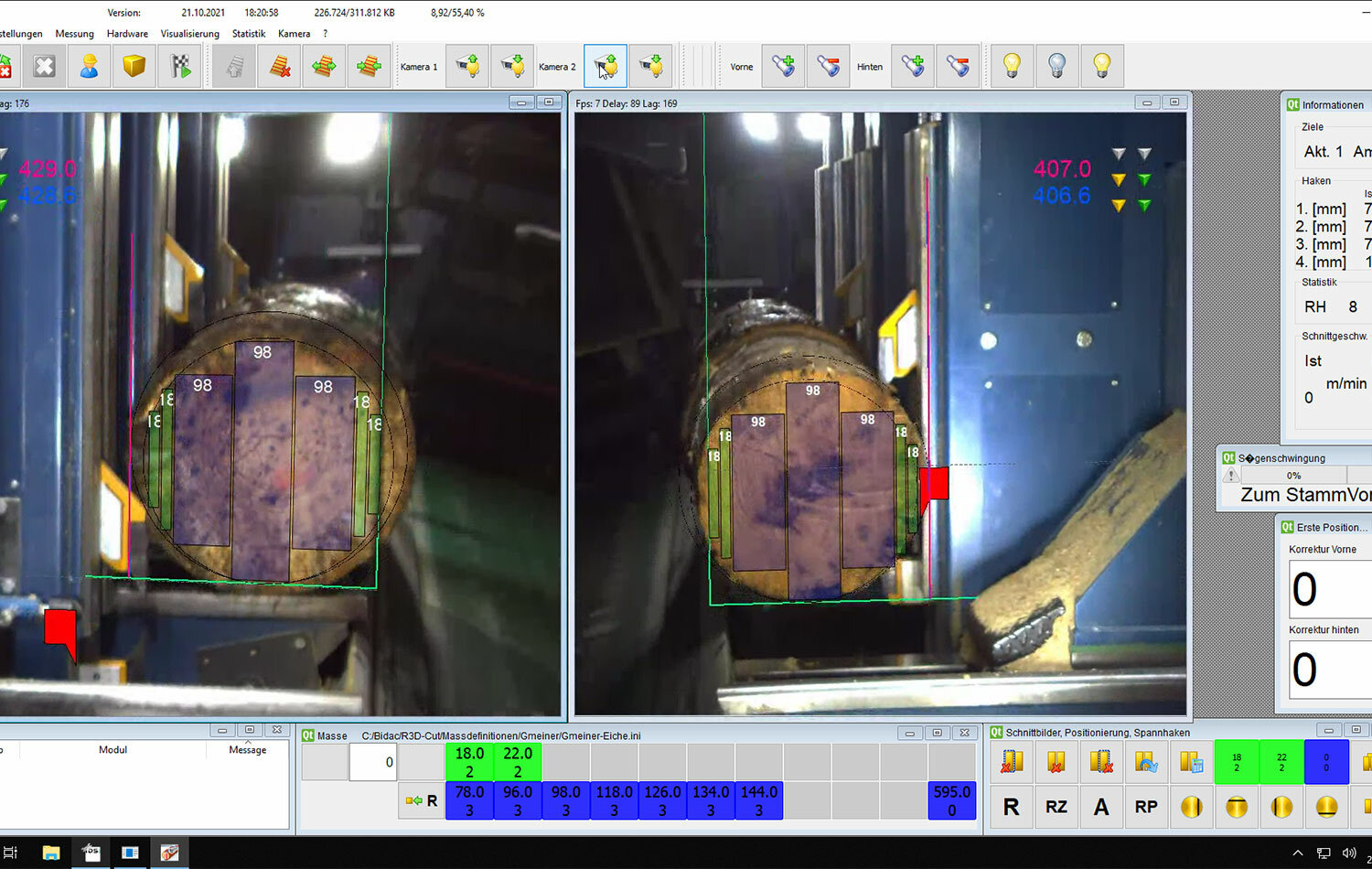
Task: Click Kamera 2 camera down-arrow icon
Action: (651, 66)
